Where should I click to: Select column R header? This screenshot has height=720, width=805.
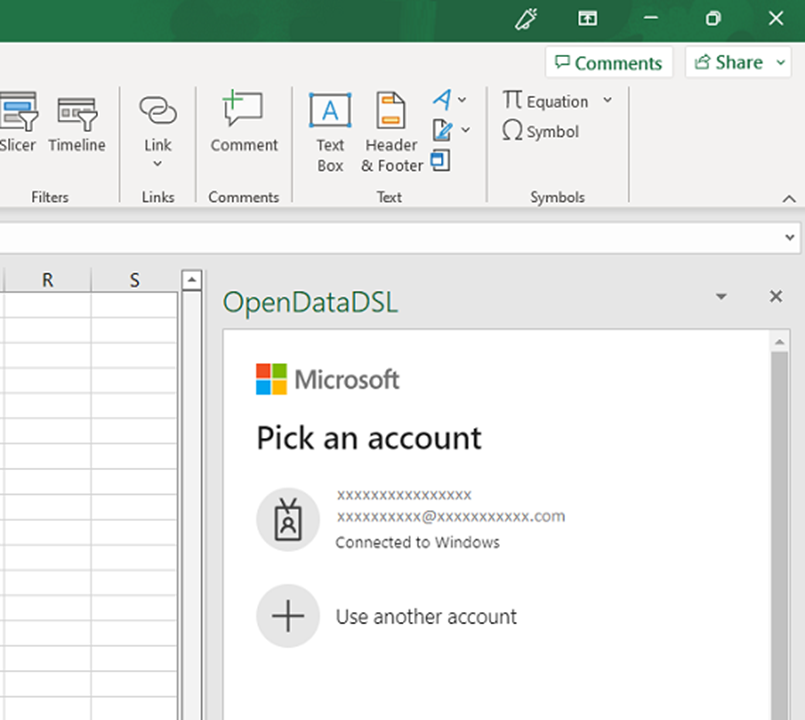48,280
